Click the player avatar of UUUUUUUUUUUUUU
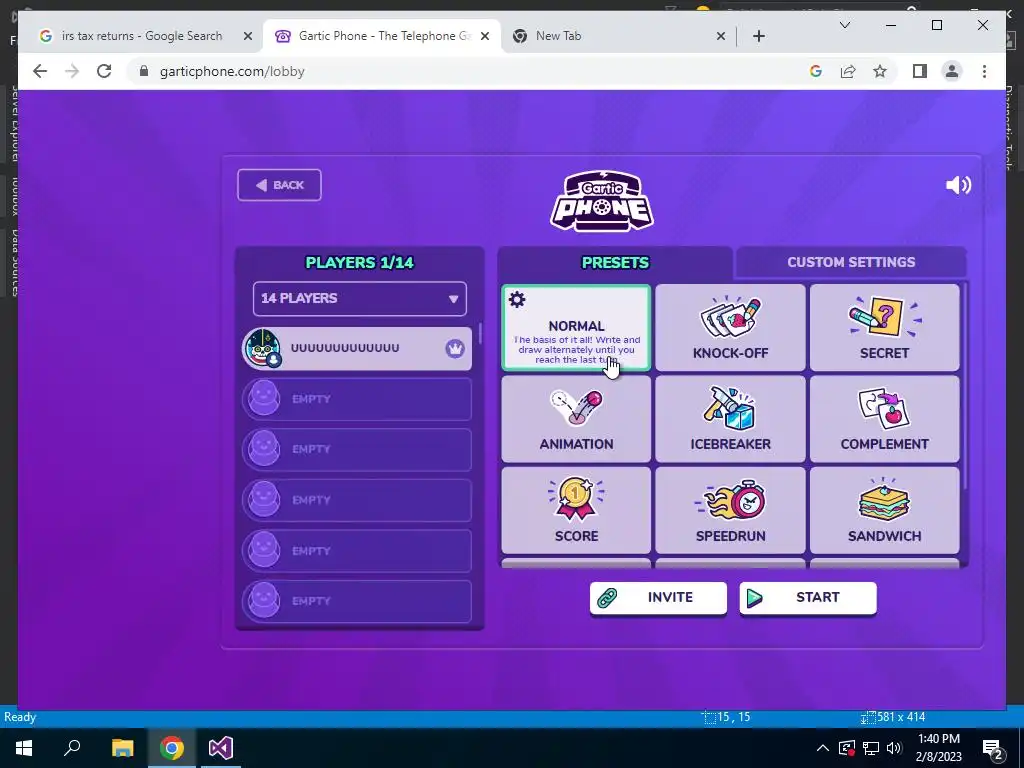1024x768 pixels. tap(263, 348)
